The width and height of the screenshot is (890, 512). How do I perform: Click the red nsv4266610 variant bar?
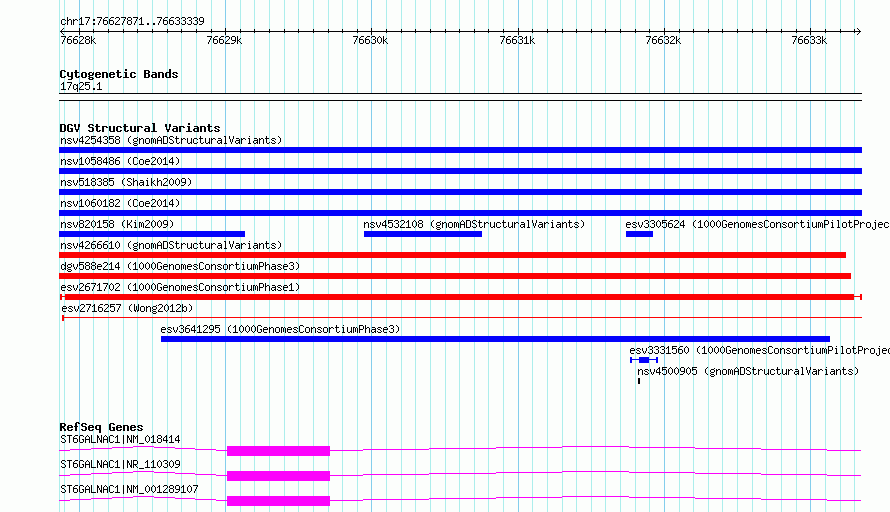tap(452, 255)
